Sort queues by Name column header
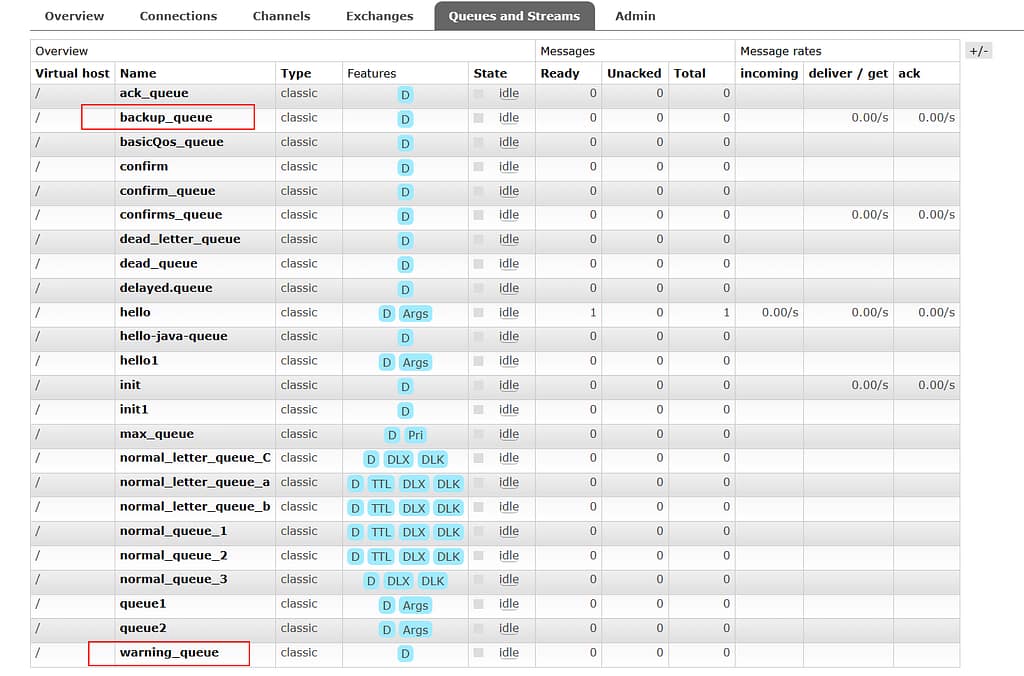 (x=138, y=73)
